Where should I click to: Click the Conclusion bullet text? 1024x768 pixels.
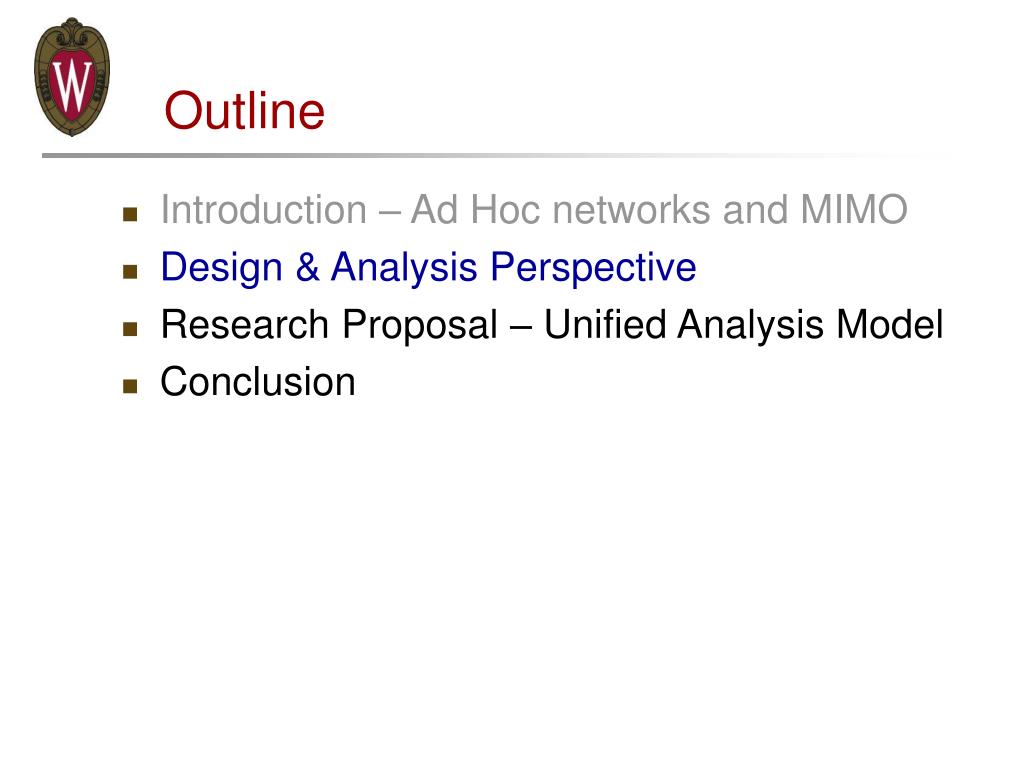(258, 381)
